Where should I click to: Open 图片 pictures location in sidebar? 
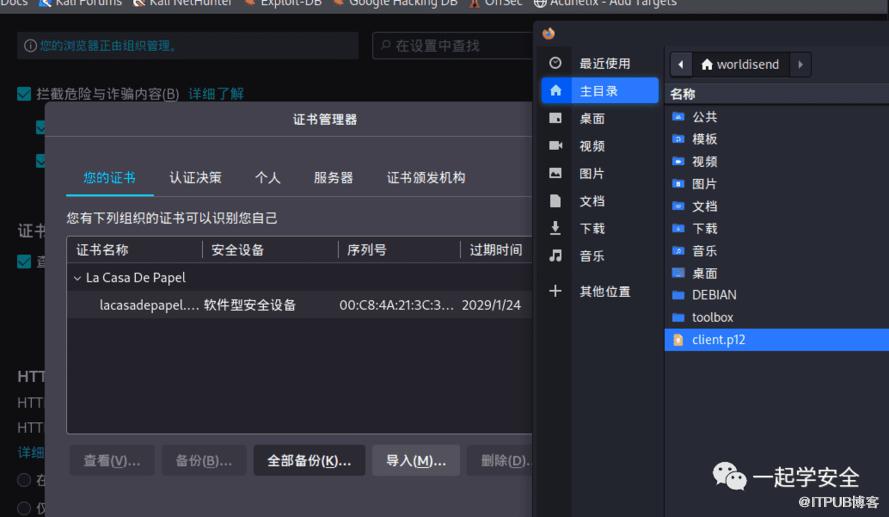click(591, 173)
